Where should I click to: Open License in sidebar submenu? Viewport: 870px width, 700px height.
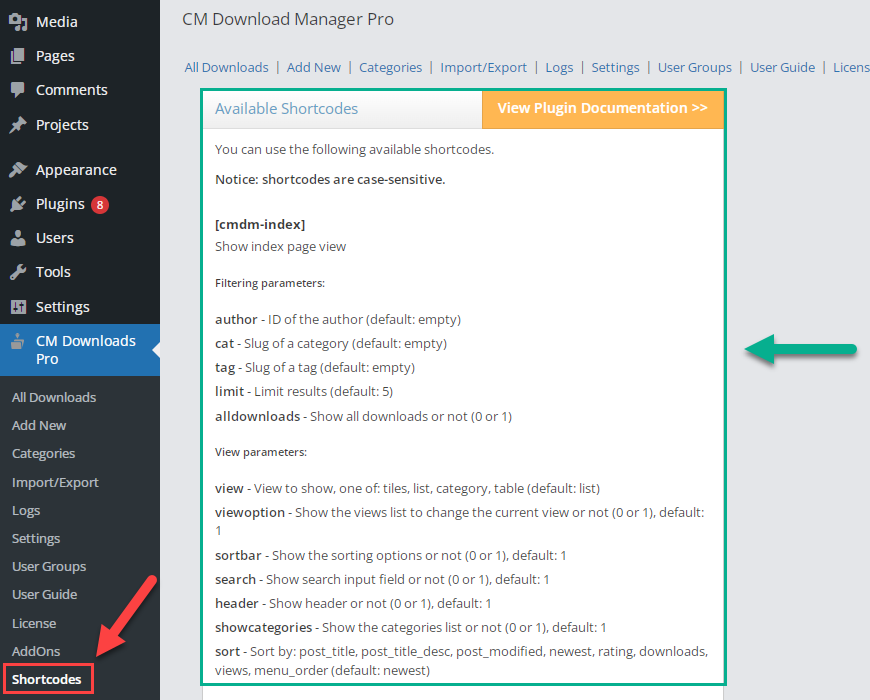(x=34, y=623)
